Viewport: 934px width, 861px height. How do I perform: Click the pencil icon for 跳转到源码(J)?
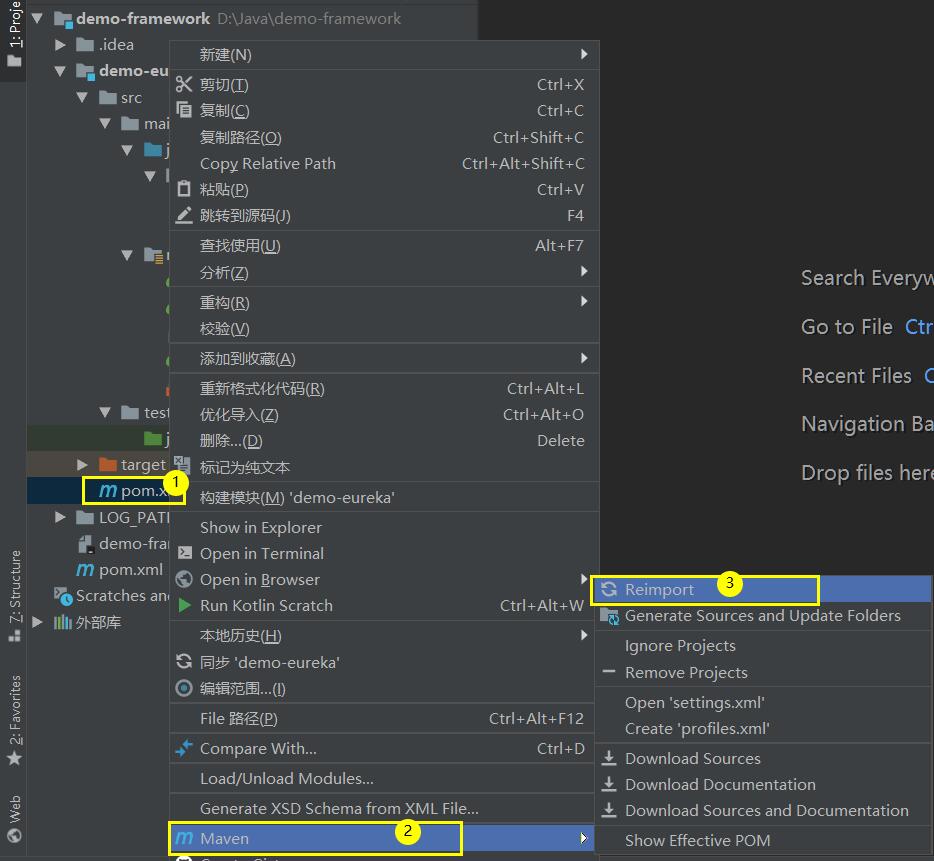tap(184, 216)
